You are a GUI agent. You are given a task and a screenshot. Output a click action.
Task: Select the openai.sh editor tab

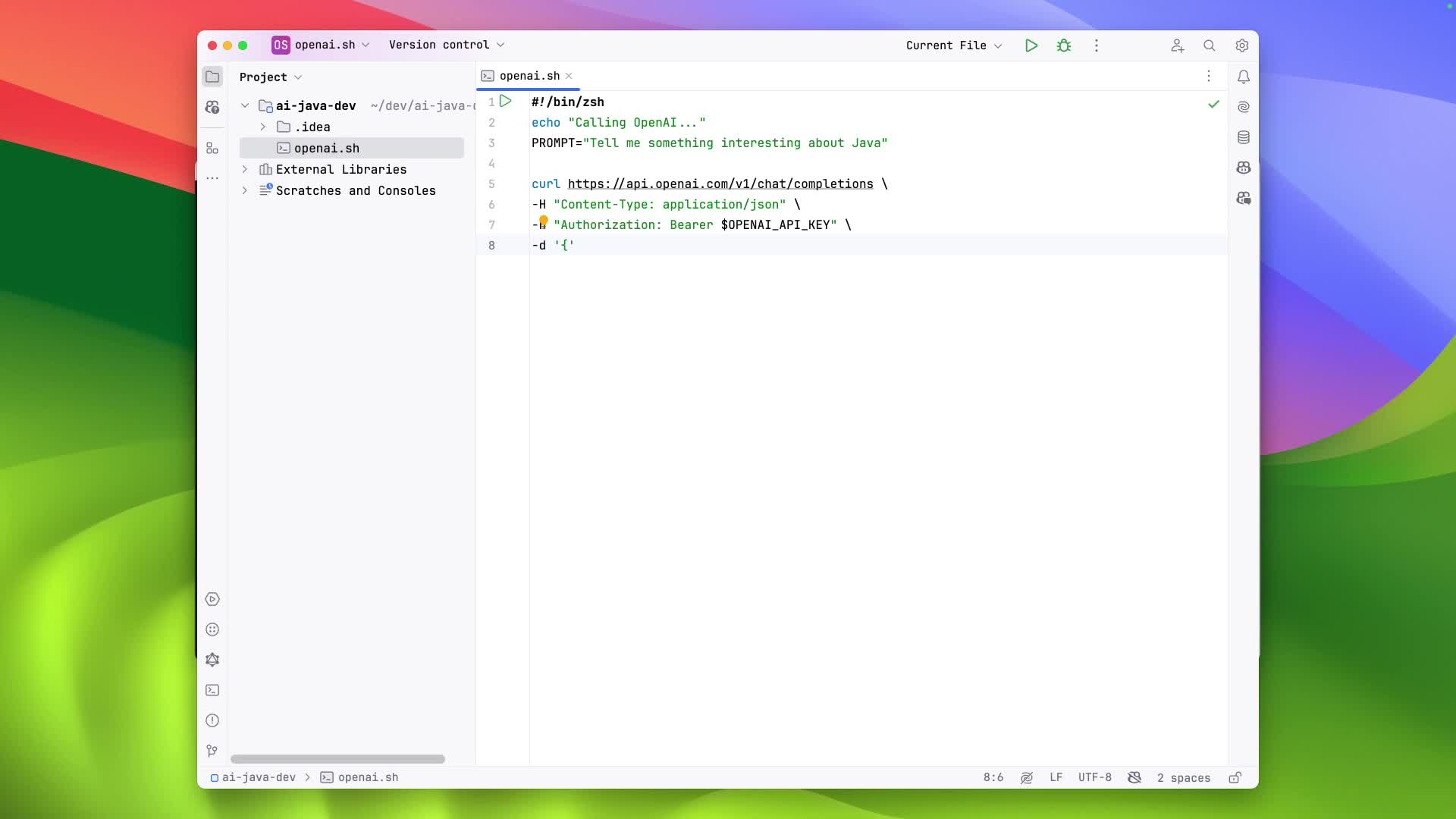(529, 76)
